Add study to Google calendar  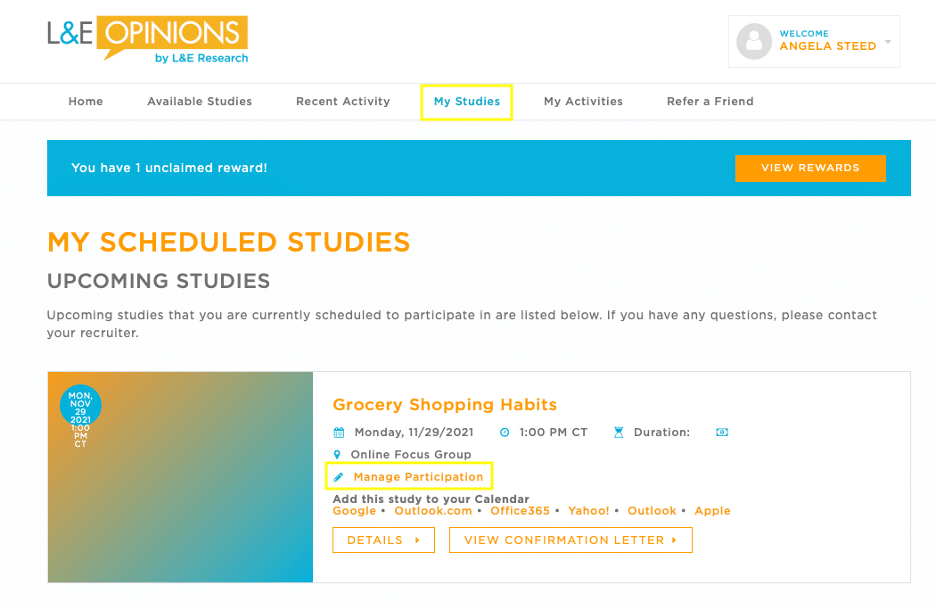[x=354, y=511]
